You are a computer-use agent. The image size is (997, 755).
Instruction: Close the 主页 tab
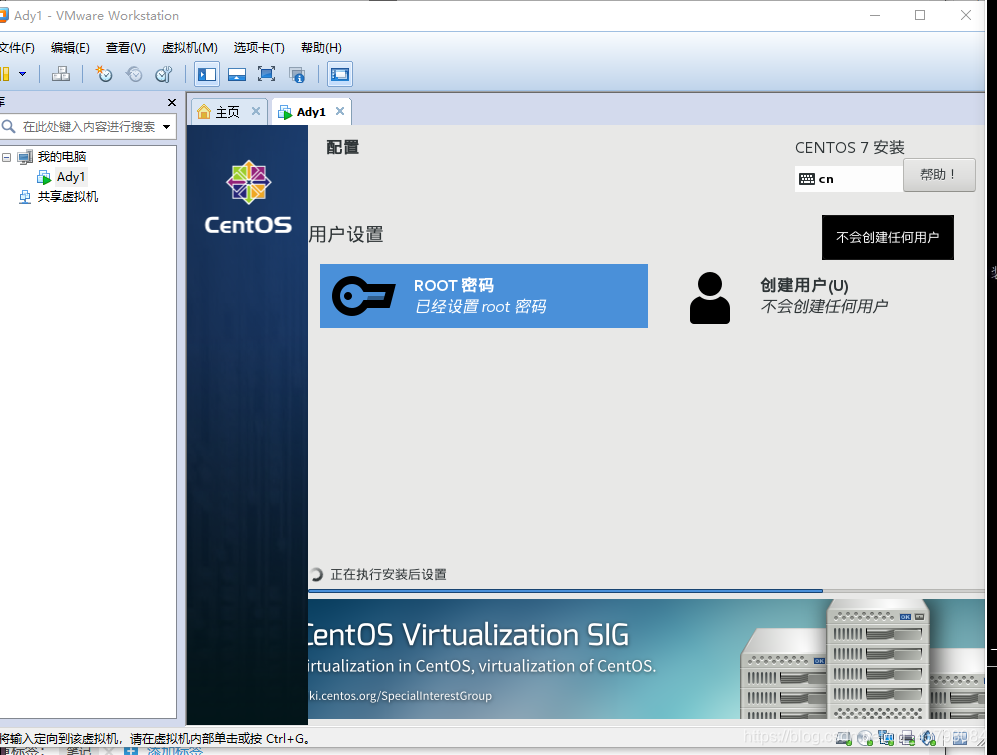pos(256,111)
